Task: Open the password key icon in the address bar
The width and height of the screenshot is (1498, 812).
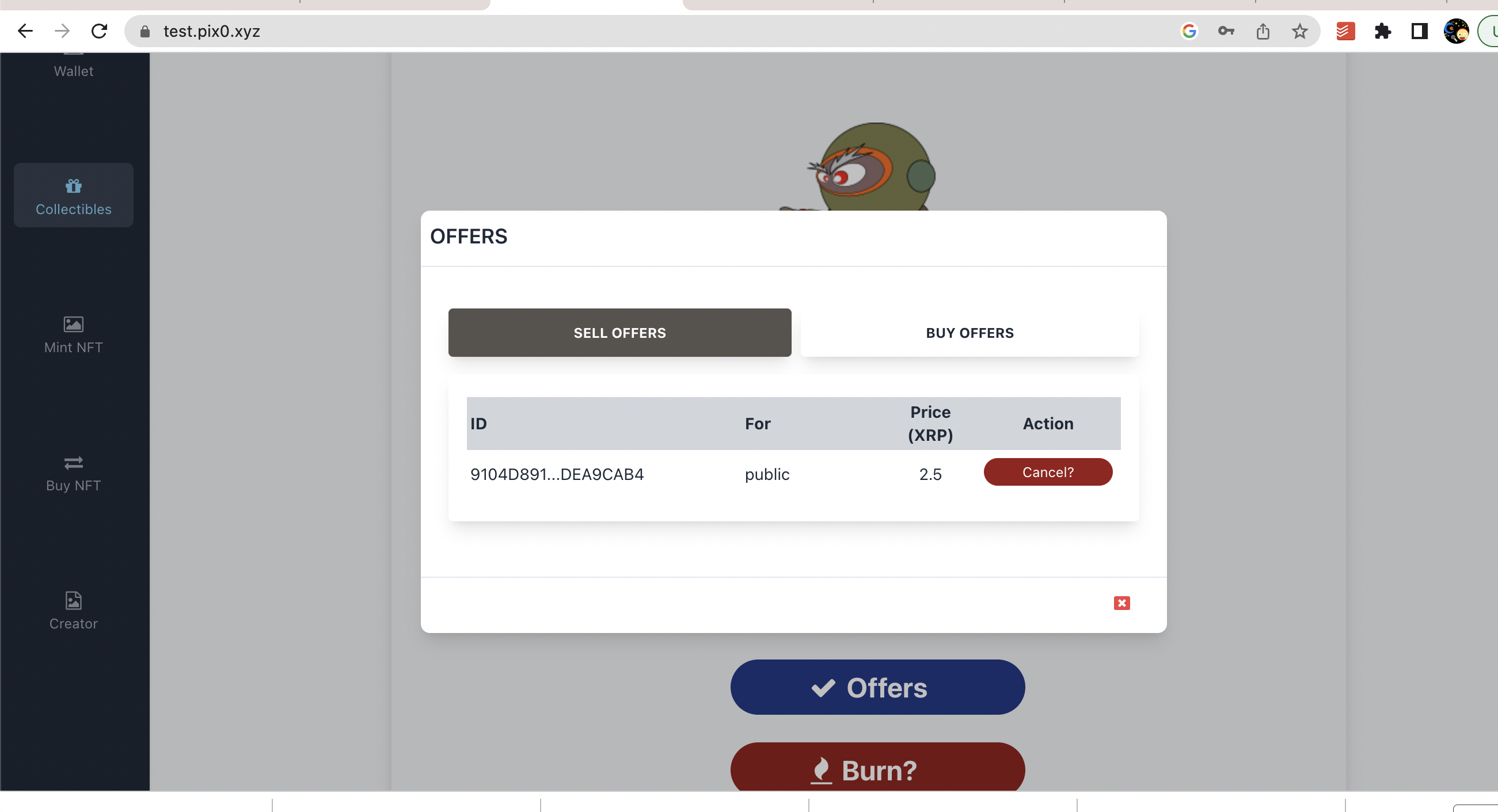Action: (x=1225, y=31)
